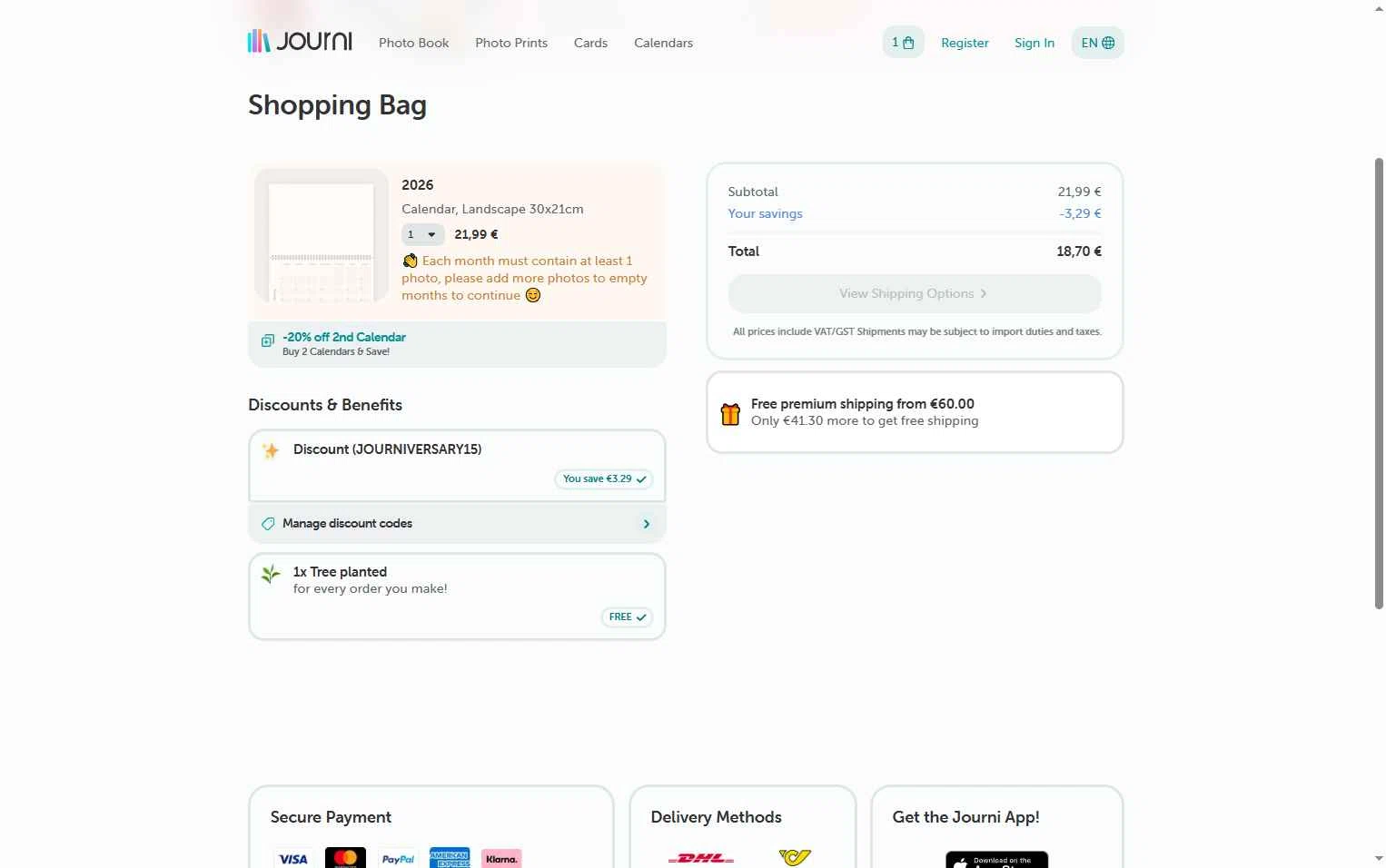This screenshot has height=868, width=1386.
Task: Click the PayPal payment logo
Action: click(398, 859)
